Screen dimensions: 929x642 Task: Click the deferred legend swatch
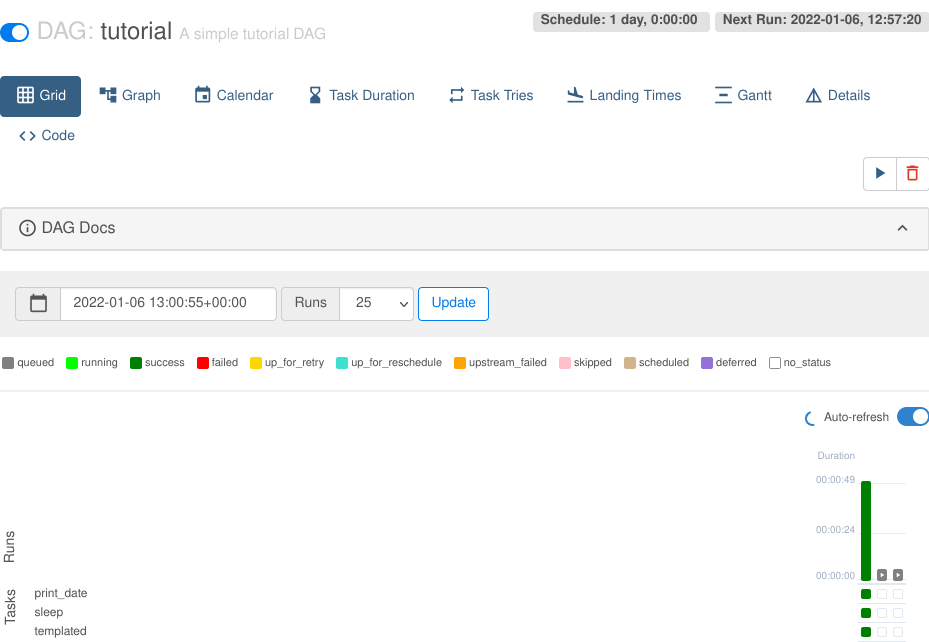707,362
